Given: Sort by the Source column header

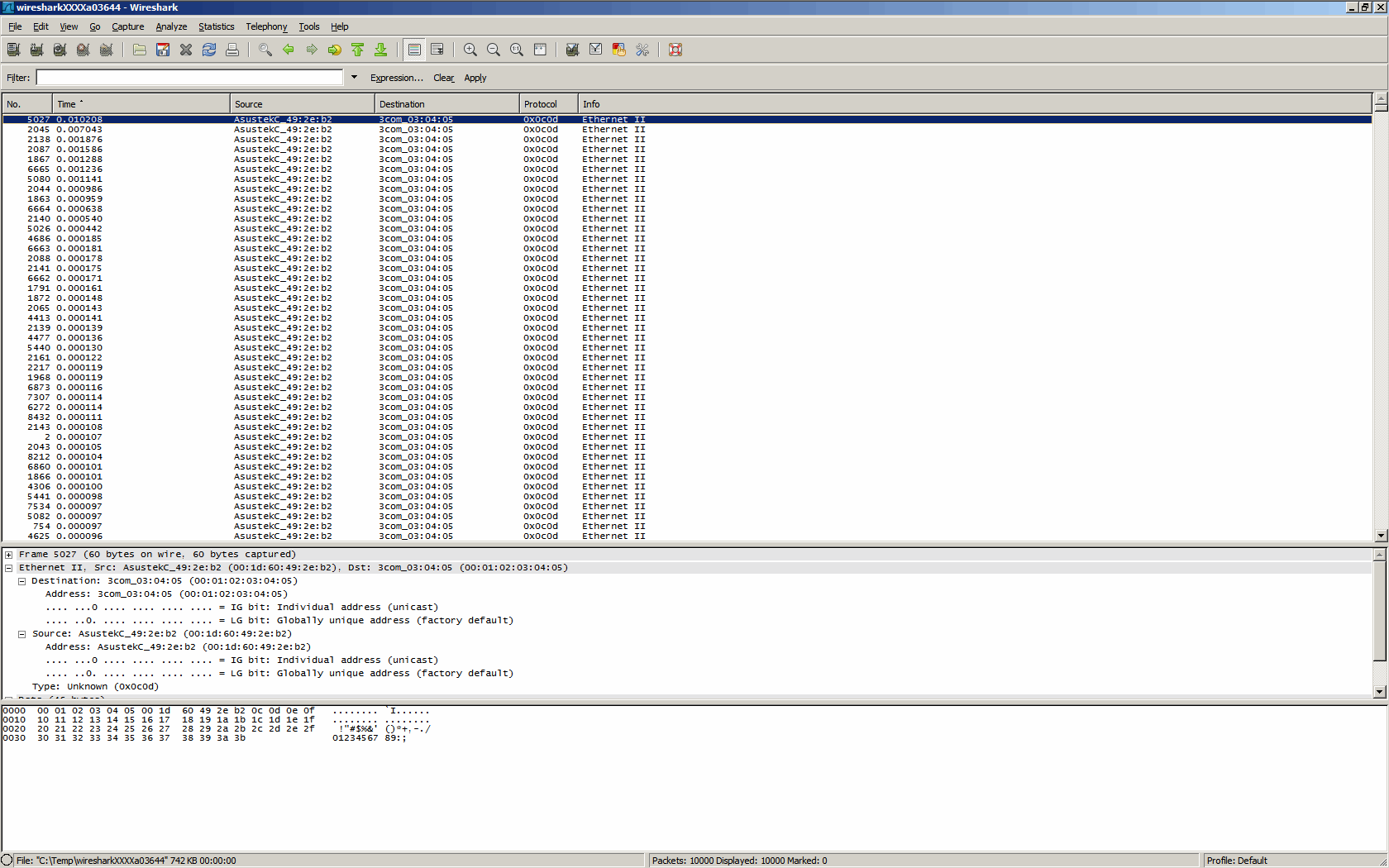Looking at the screenshot, I should pos(302,104).
